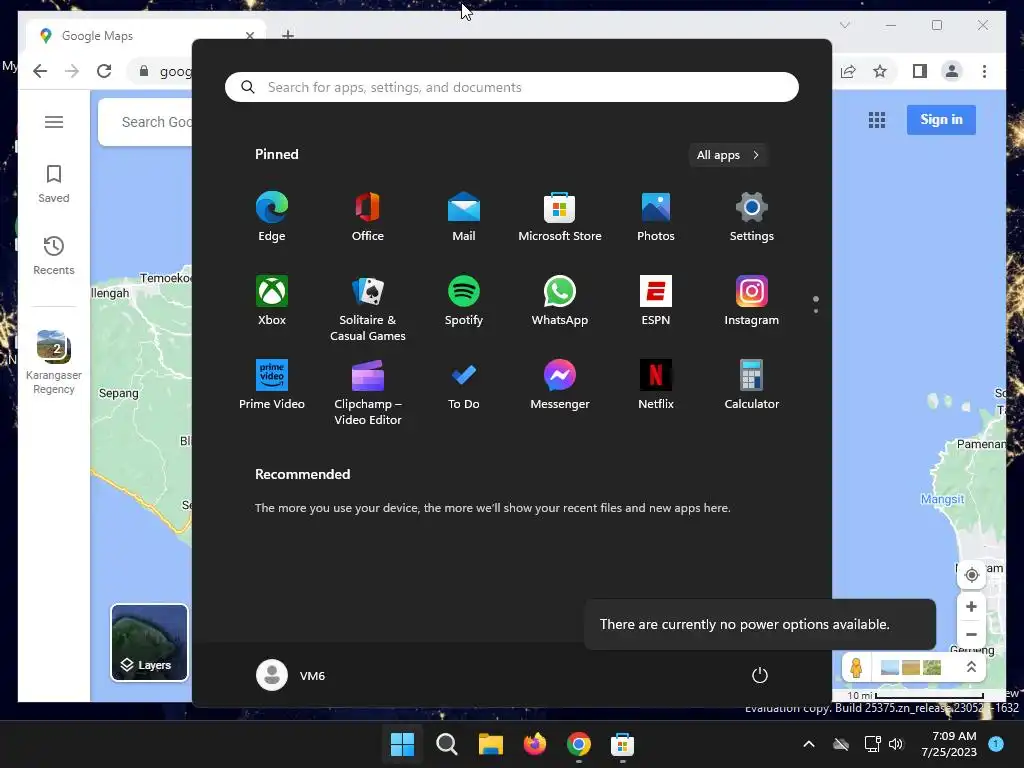Image resolution: width=1024 pixels, height=768 pixels.
Task: Launch Netflix
Action: (656, 385)
